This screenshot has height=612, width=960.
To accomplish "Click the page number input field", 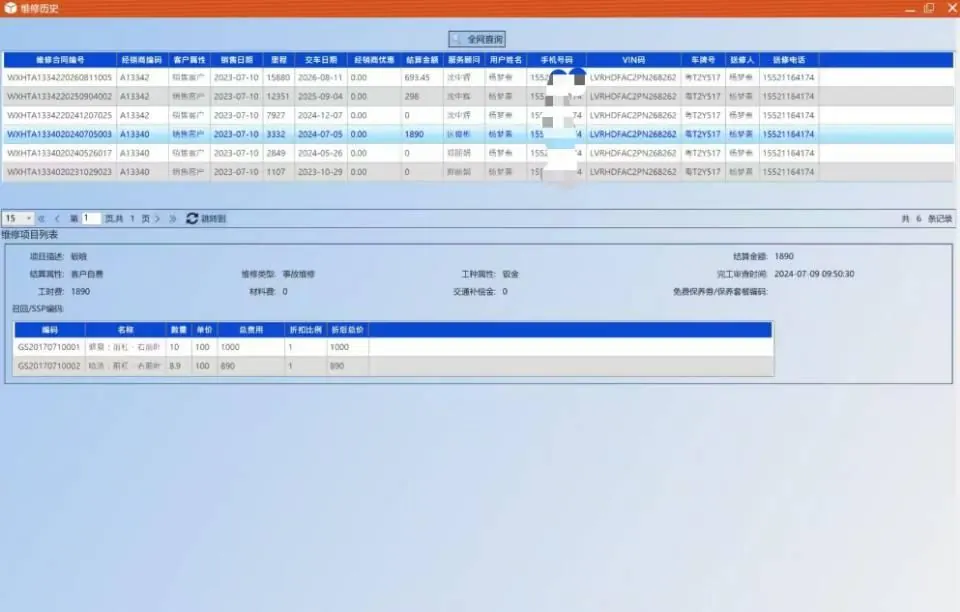I will coord(91,218).
